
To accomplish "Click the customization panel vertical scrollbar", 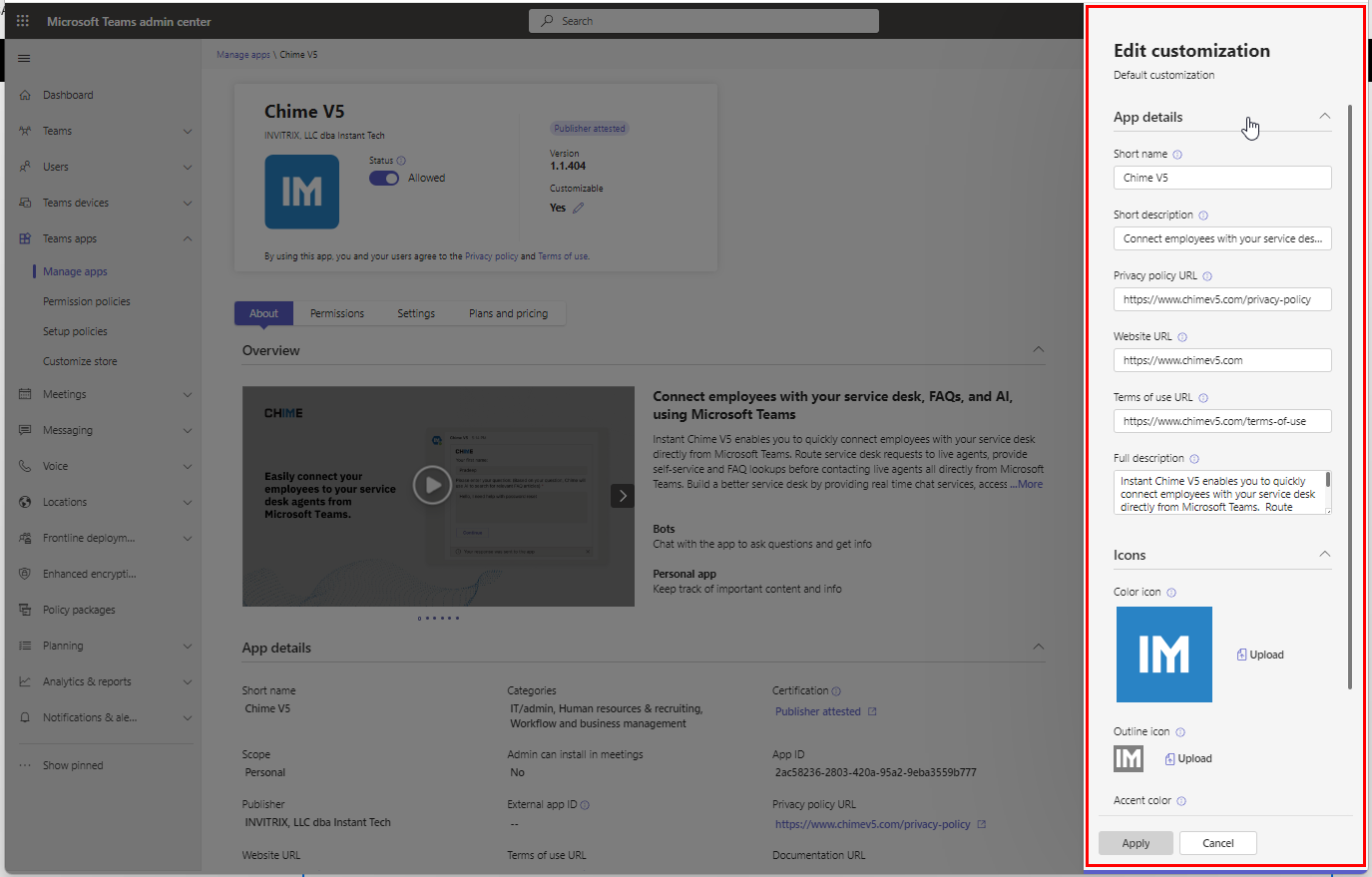I will (1350, 396).
